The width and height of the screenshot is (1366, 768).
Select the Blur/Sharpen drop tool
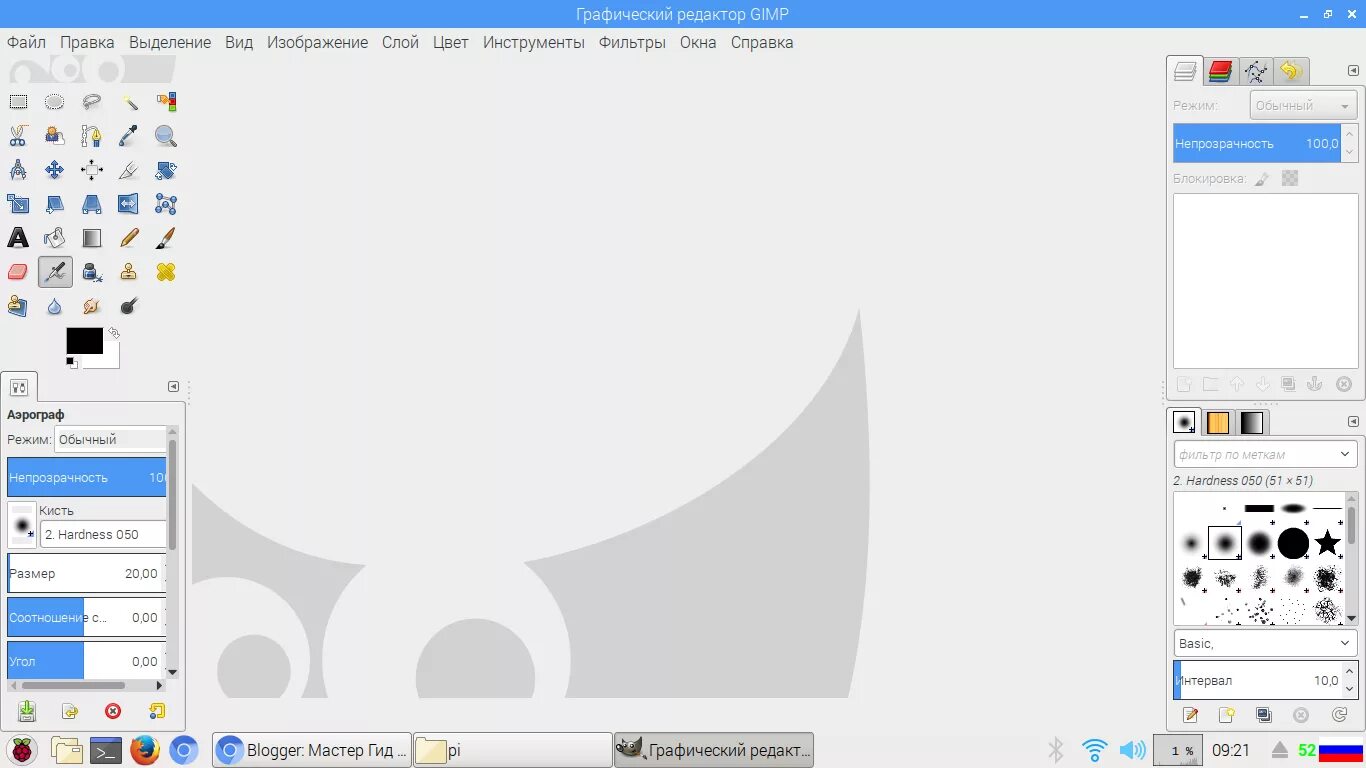[x=55, y=306]
